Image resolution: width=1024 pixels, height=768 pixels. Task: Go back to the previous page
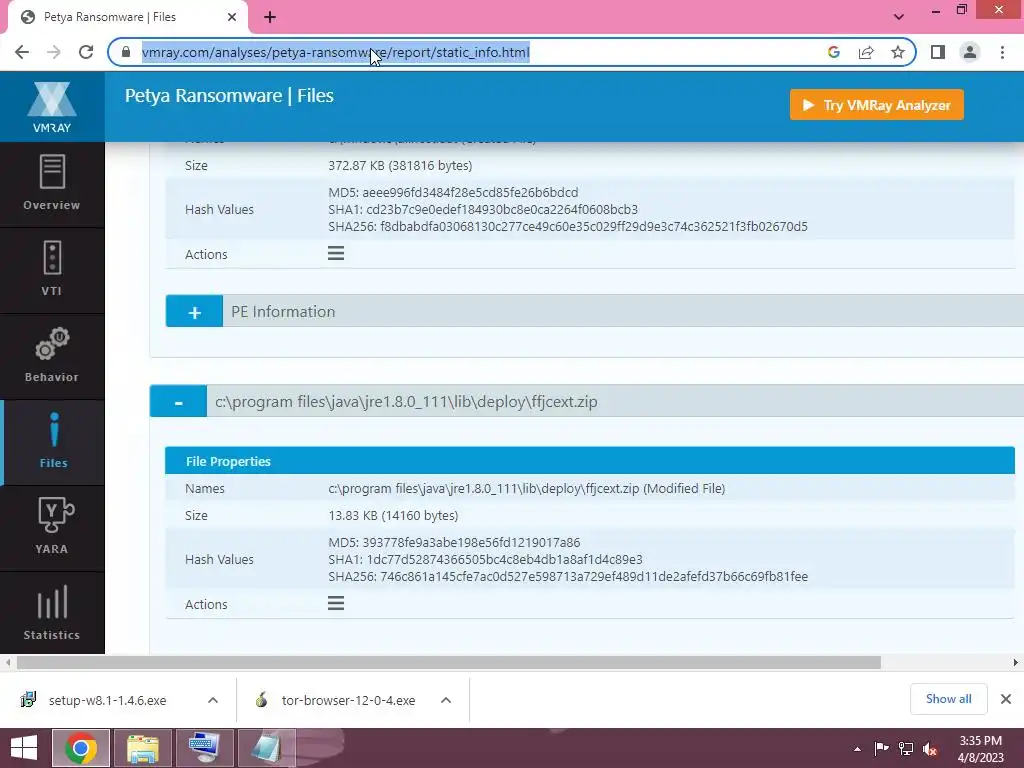tap(22, 52)
